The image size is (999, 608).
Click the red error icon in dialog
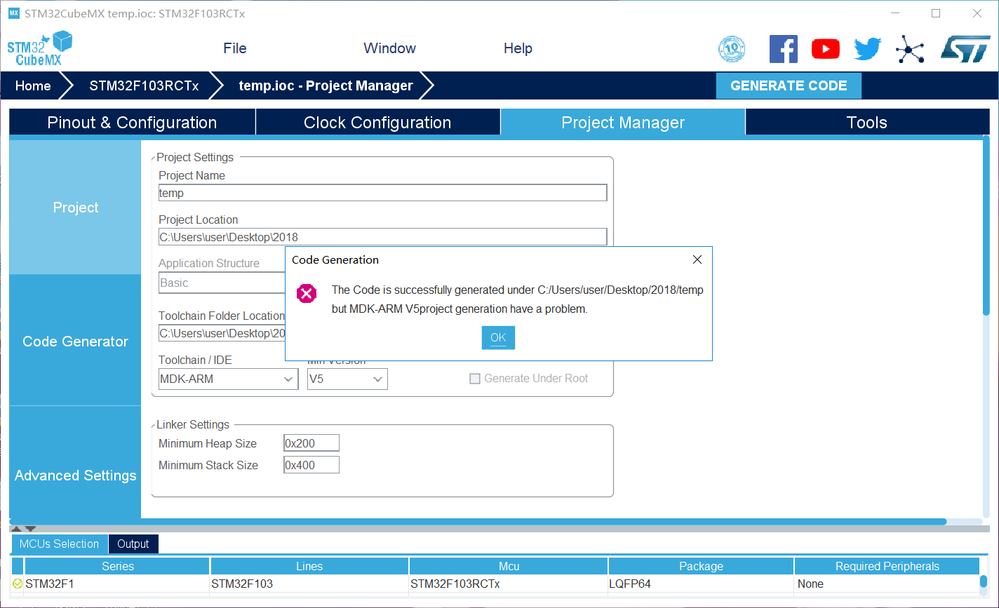coord(306,293)
